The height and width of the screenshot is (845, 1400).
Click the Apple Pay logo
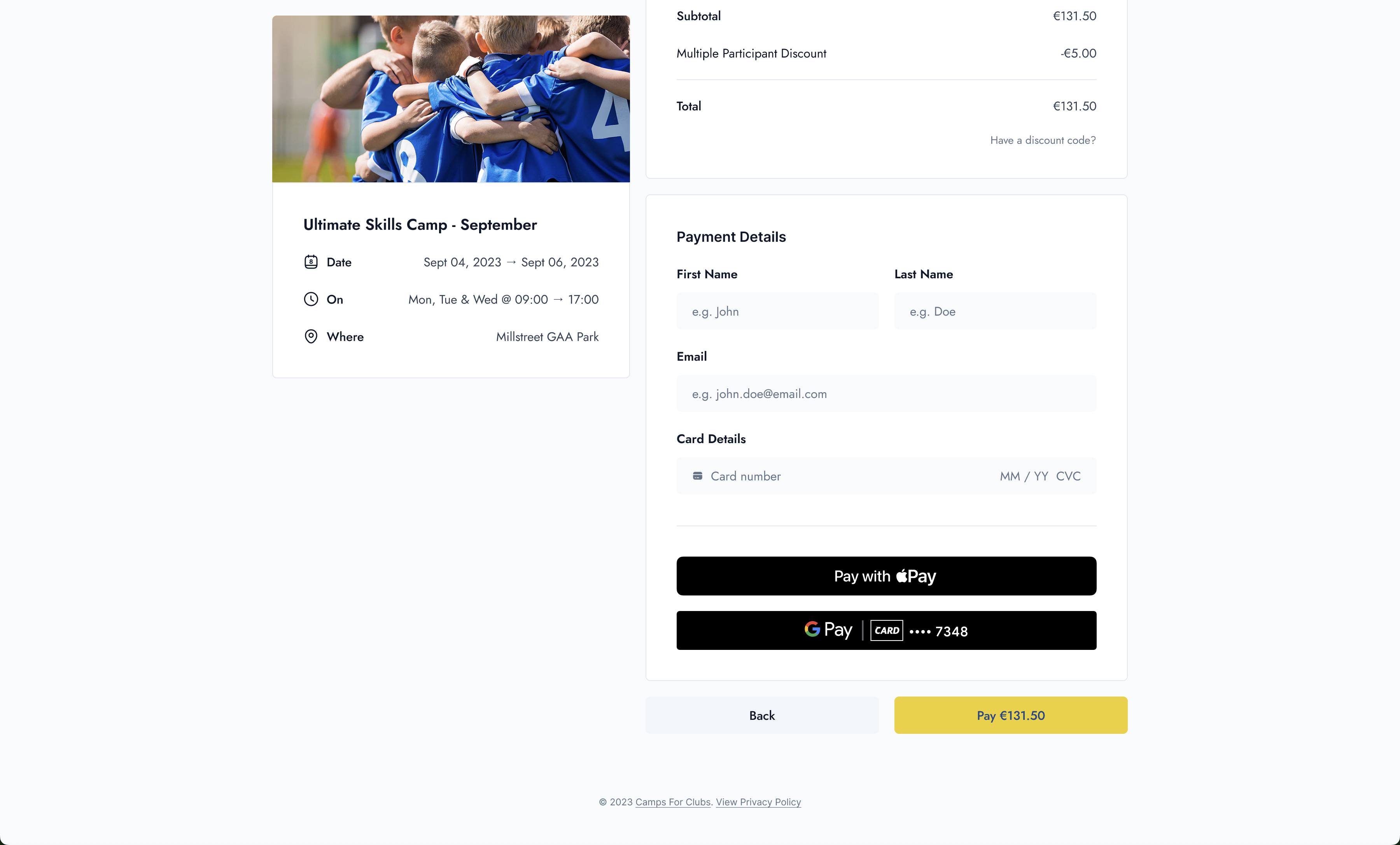click(916, 576)
